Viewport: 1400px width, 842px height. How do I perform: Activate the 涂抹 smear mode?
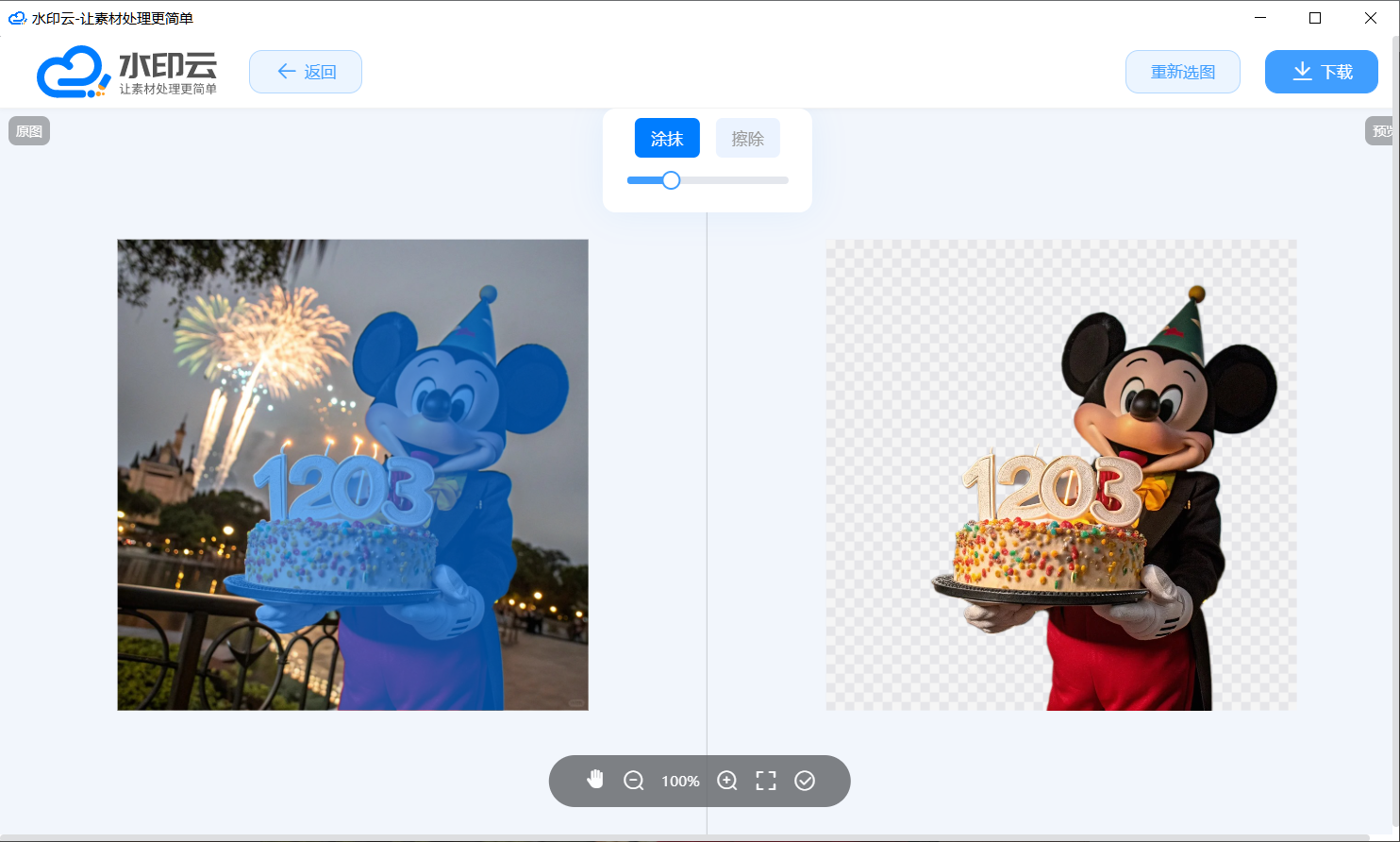tap(667, 138)
